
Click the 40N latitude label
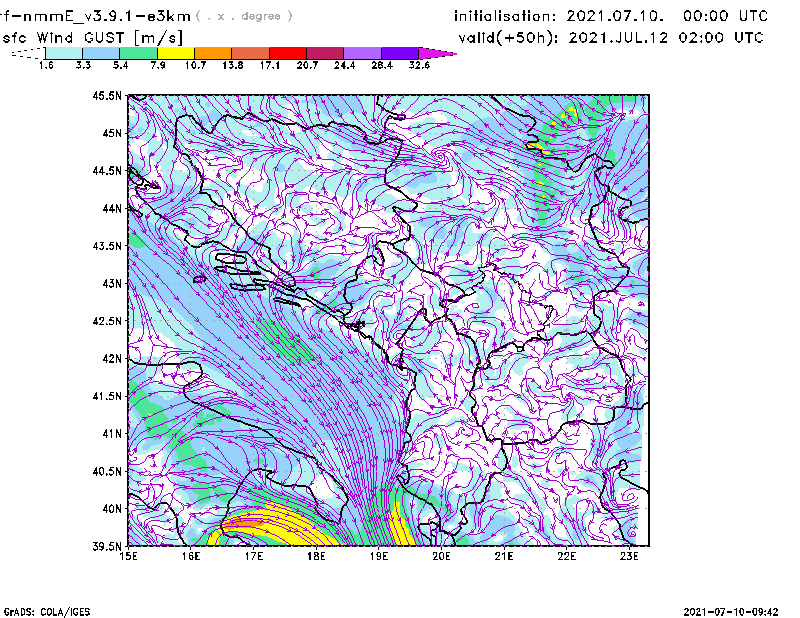[x=112, y=508]
